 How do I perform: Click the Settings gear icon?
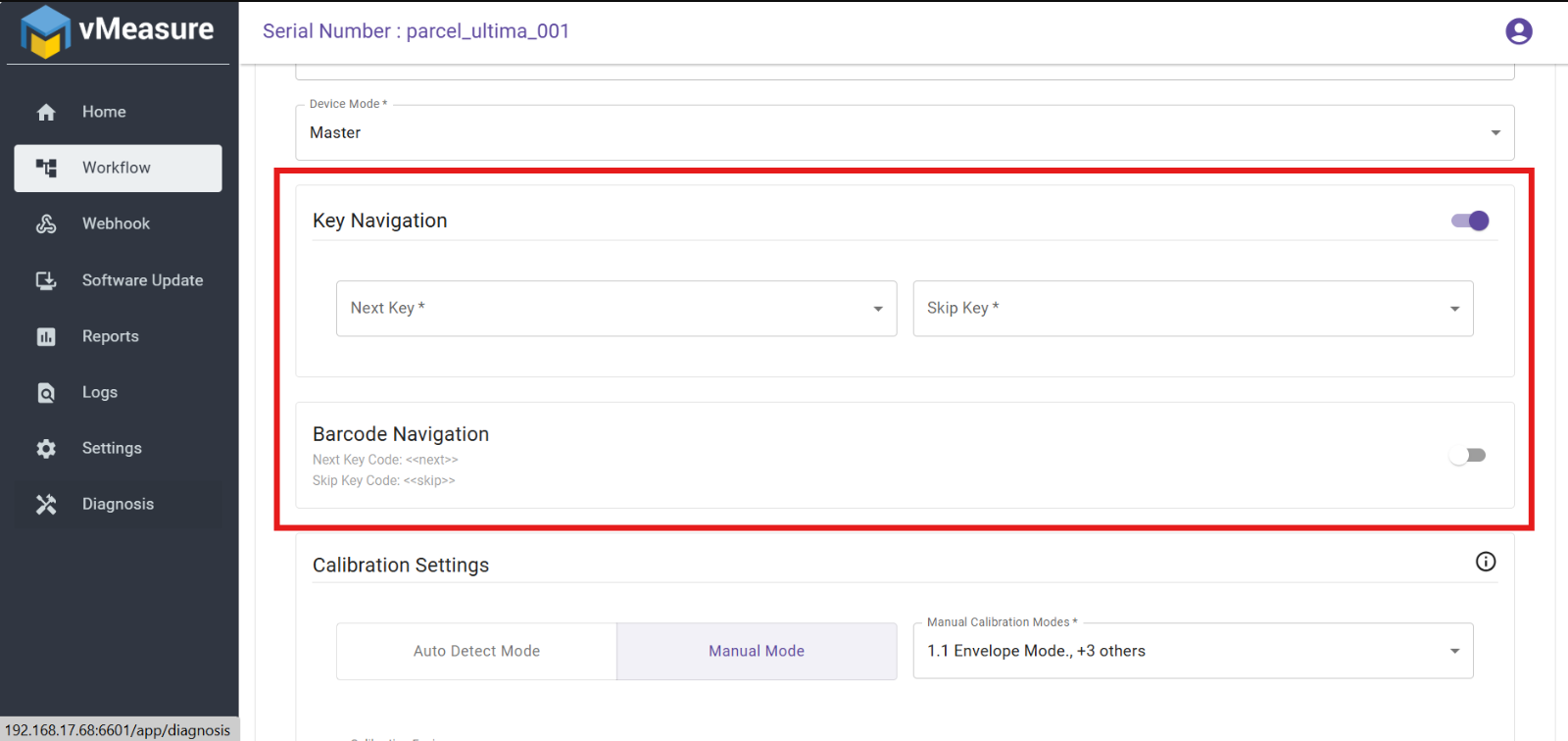click(46, 449)
